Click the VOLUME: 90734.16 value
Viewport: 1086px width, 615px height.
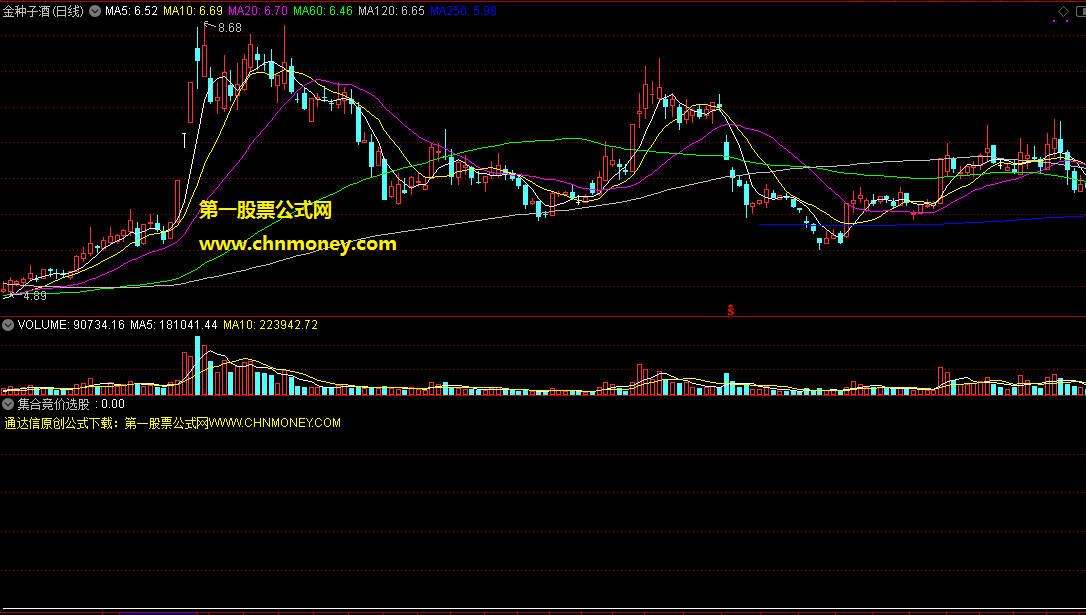(71, 325)
